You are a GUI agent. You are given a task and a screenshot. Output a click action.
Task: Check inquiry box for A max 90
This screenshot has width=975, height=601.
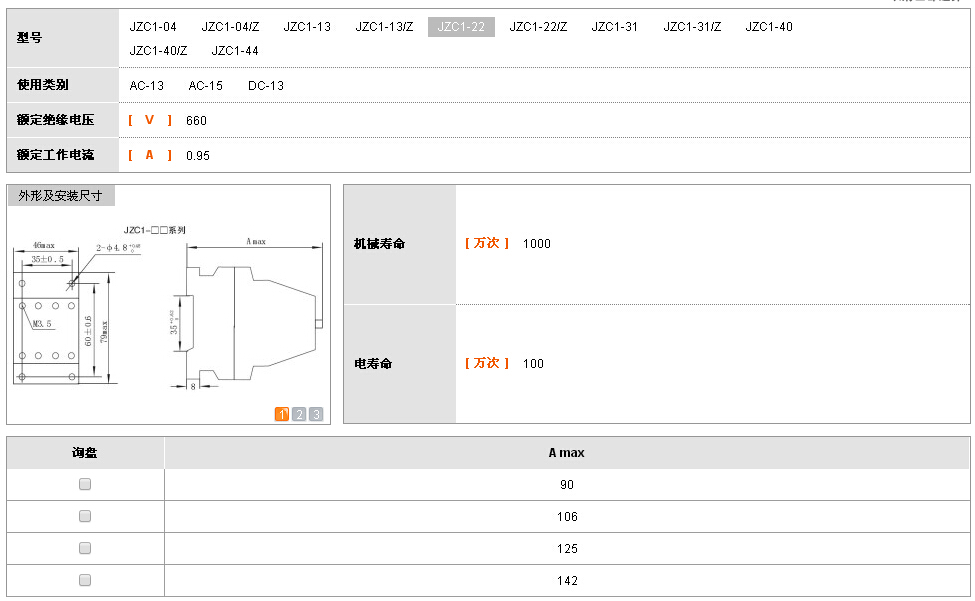(85, 484)
